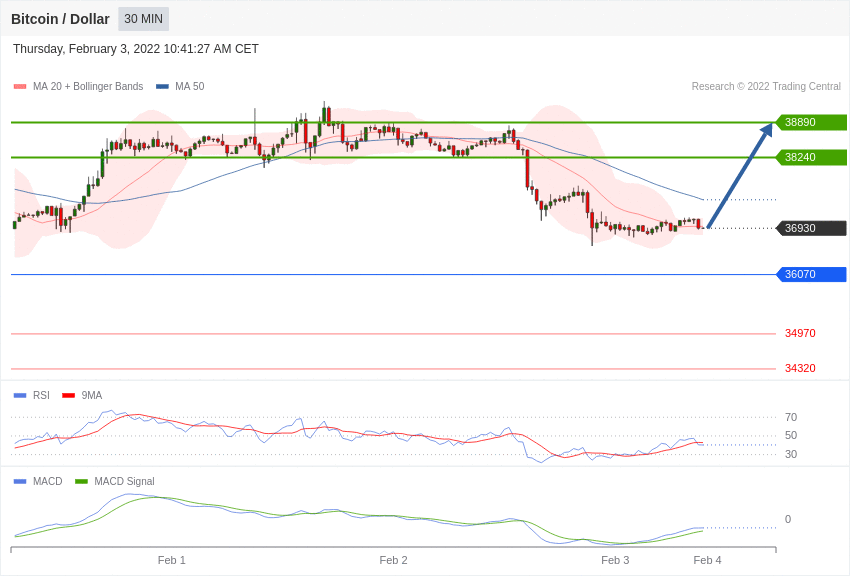Image resolution: width=850 pixels, height=576 pixels.
Task: Select the RSI legend label
Action: pyautogui.click(x=41, y=396)
